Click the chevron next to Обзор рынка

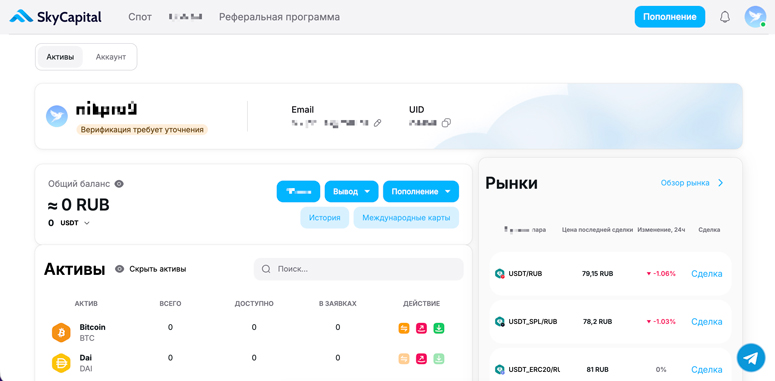point(720,183)
